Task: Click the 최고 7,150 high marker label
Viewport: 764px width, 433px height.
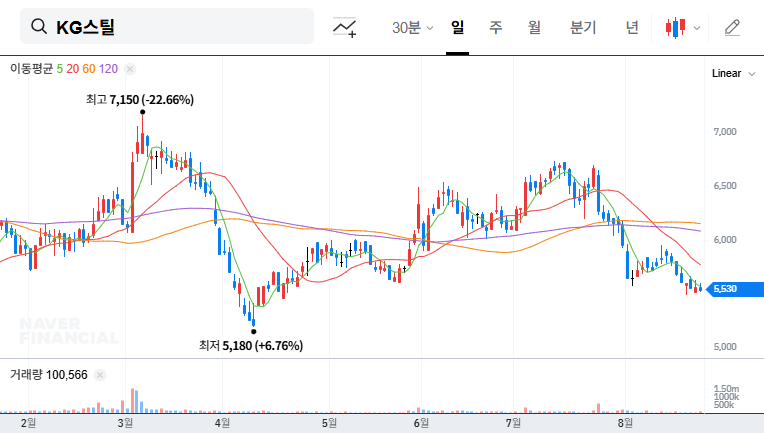Action: click(140, 100)
